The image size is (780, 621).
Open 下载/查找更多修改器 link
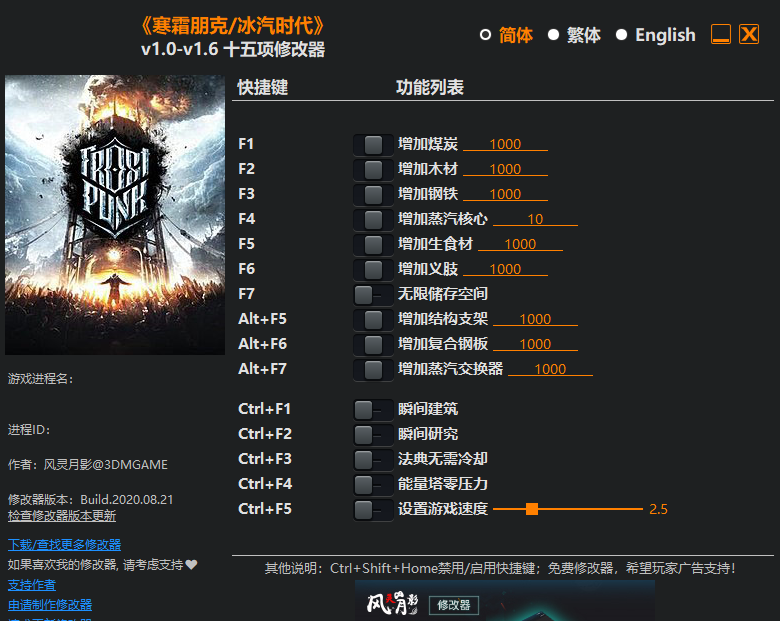pyautogui.click(x=65, y=545)
